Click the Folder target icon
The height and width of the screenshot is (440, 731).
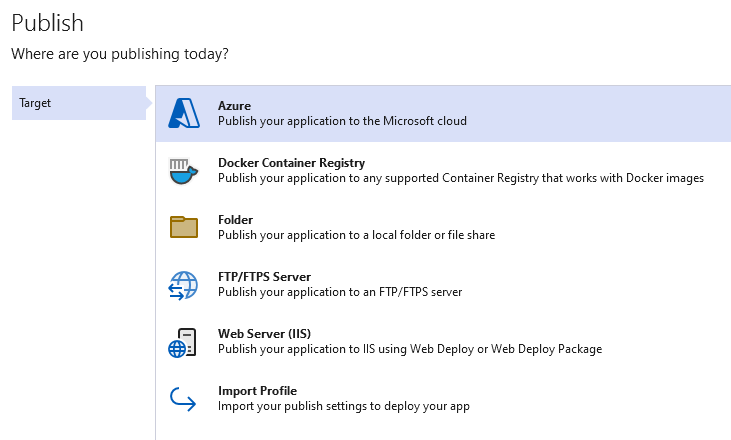[184, 227]
